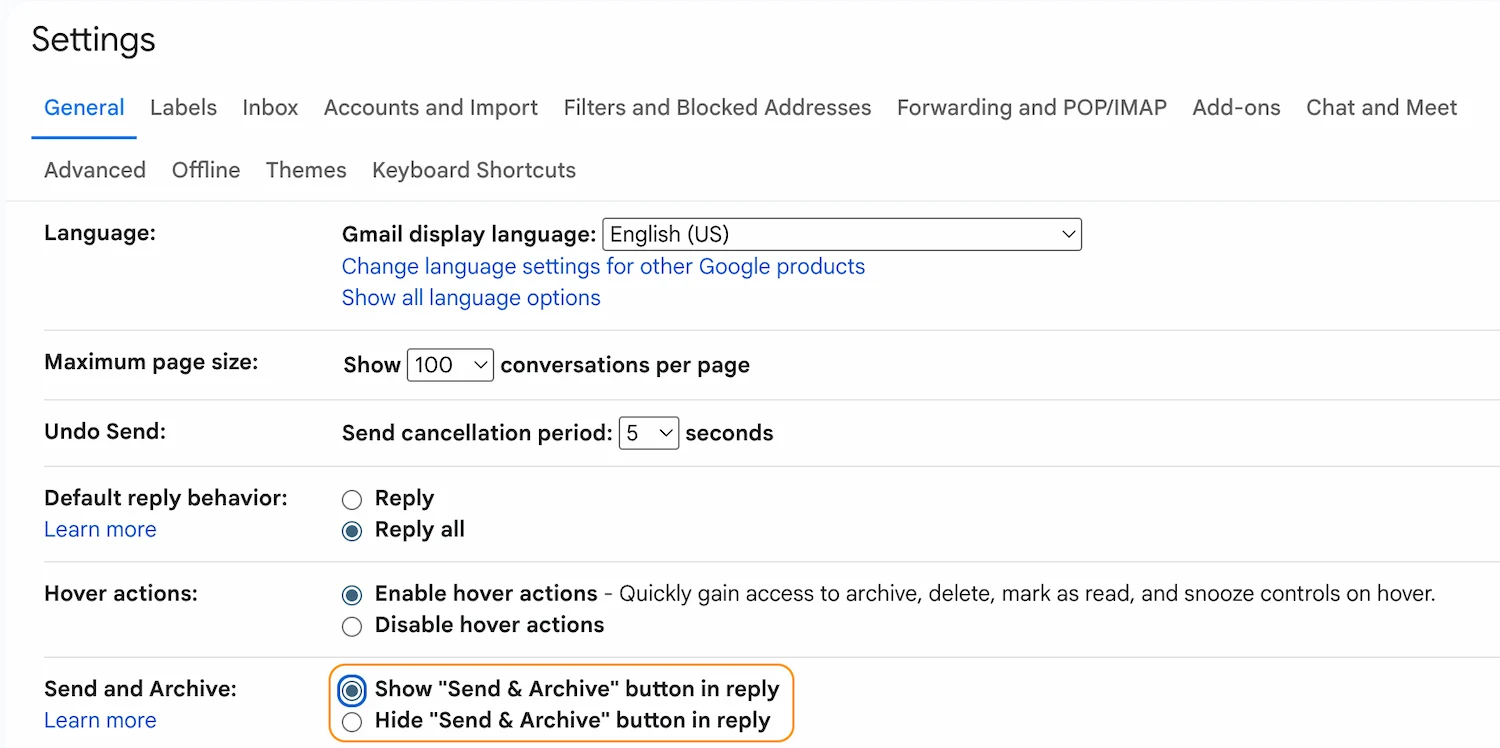1500x748 pixels.
Task: Select Hide "Send & Archive" button option
Action: coord(352,722)
